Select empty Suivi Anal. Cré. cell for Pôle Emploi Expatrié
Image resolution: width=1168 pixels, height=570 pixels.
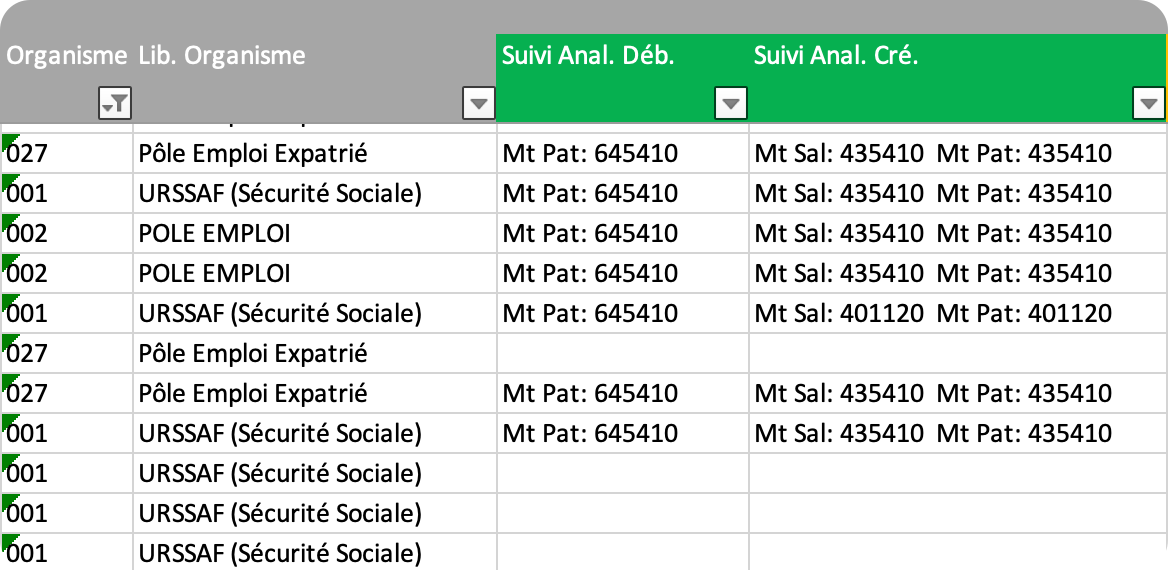957,354
